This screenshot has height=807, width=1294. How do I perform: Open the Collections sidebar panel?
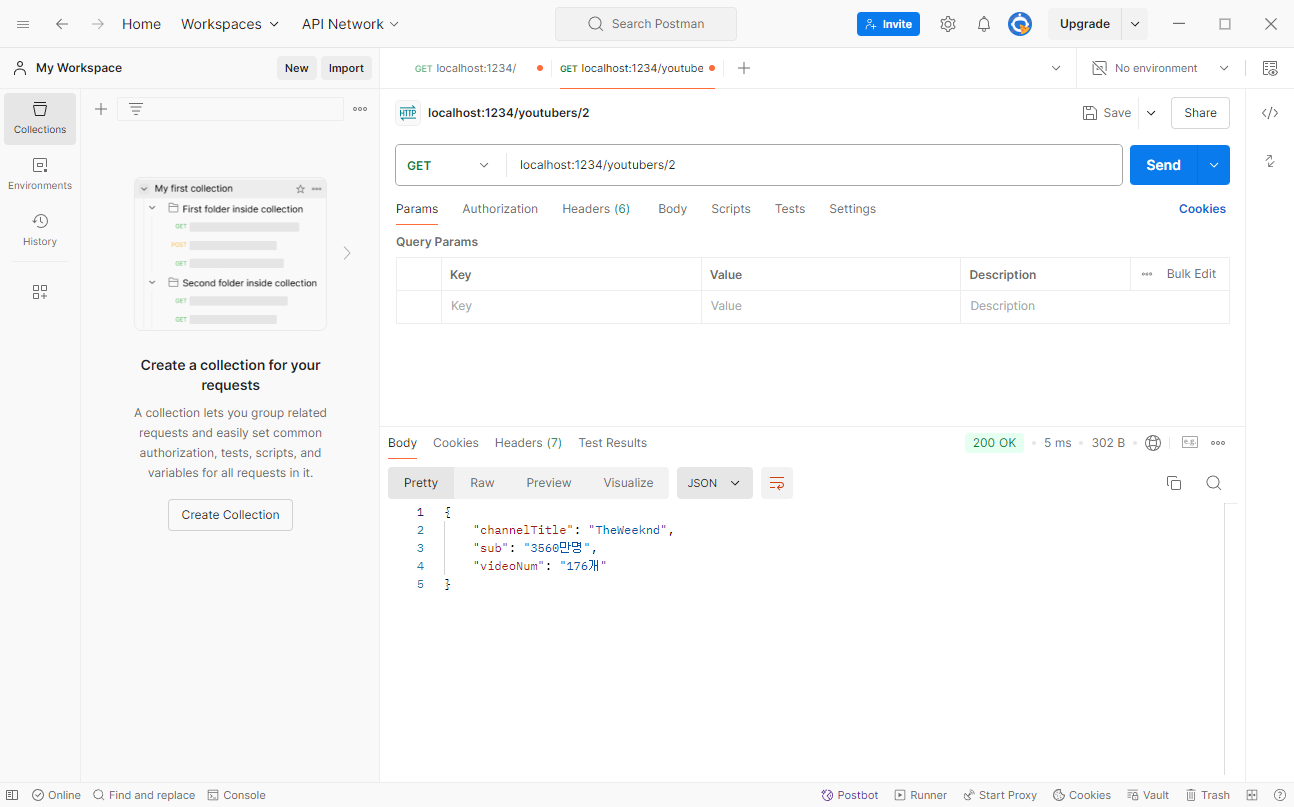(x=40, y=118)
